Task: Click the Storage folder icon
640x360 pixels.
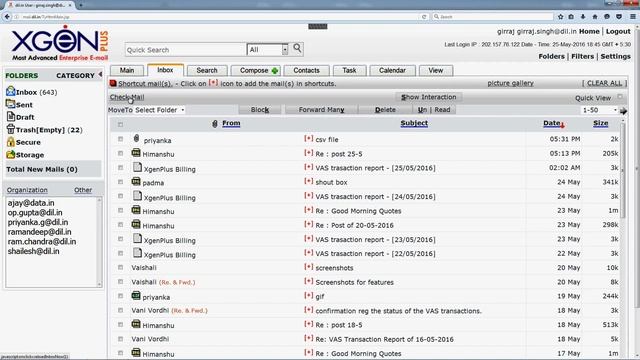Action: pyautogui.click(x=11, y=155)
